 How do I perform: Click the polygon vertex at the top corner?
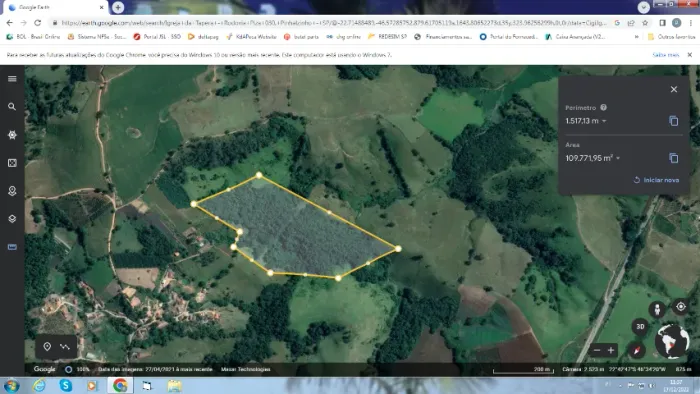pos(259,175)
